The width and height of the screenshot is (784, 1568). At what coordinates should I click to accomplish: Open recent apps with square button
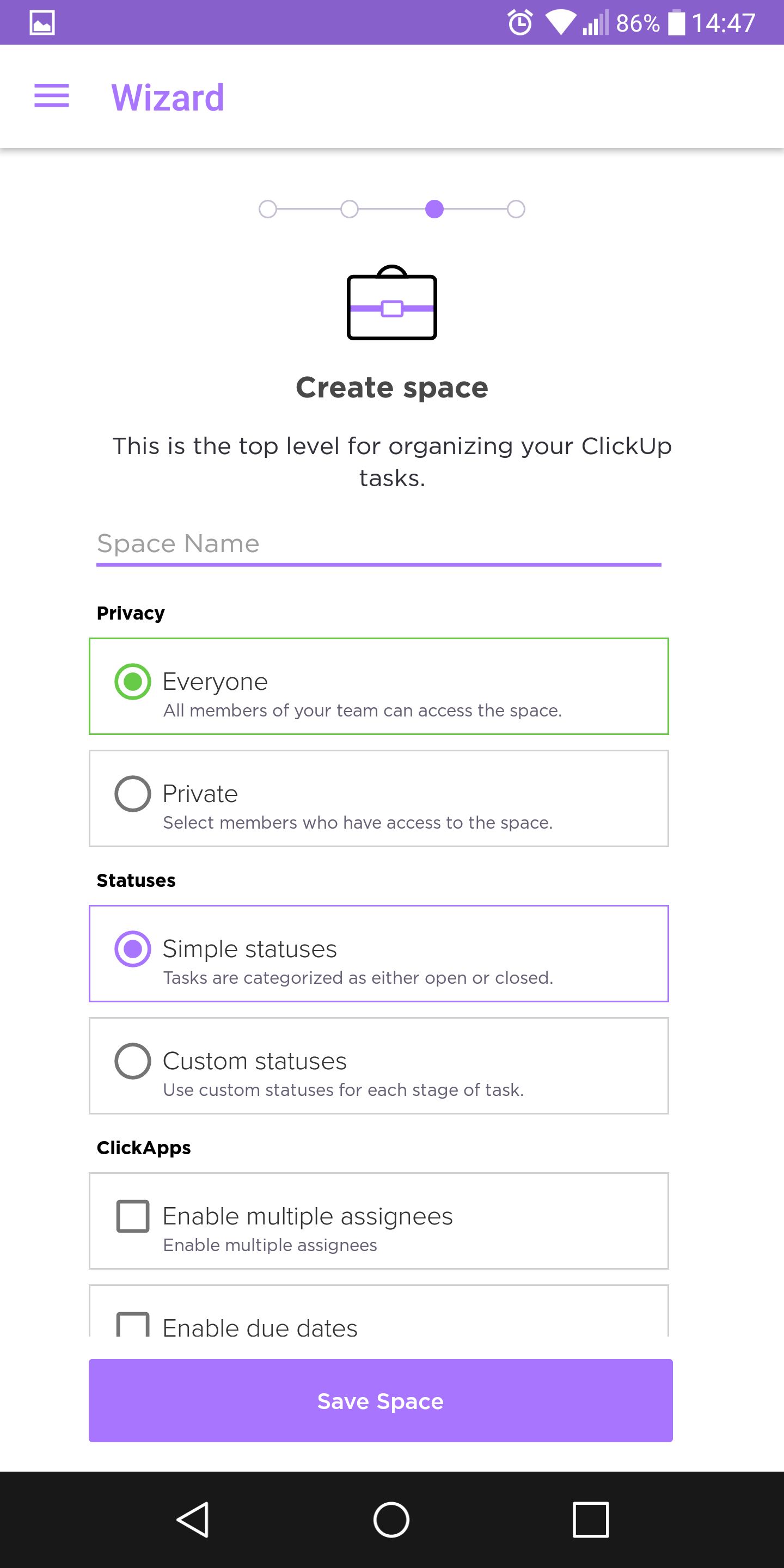[590, 1520]
